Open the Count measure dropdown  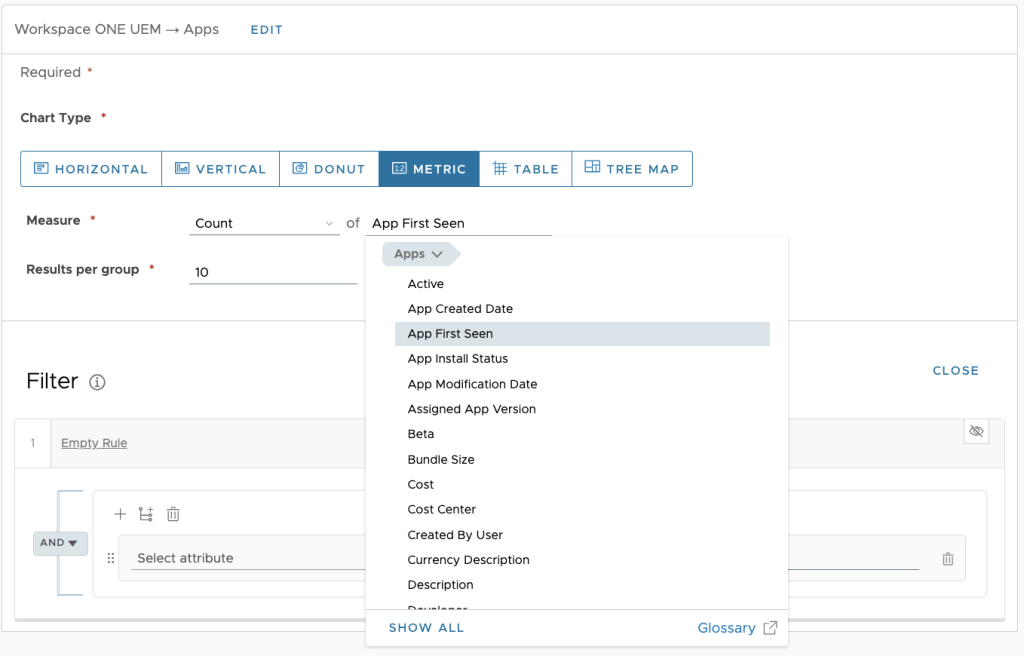(x=265, y=223)
